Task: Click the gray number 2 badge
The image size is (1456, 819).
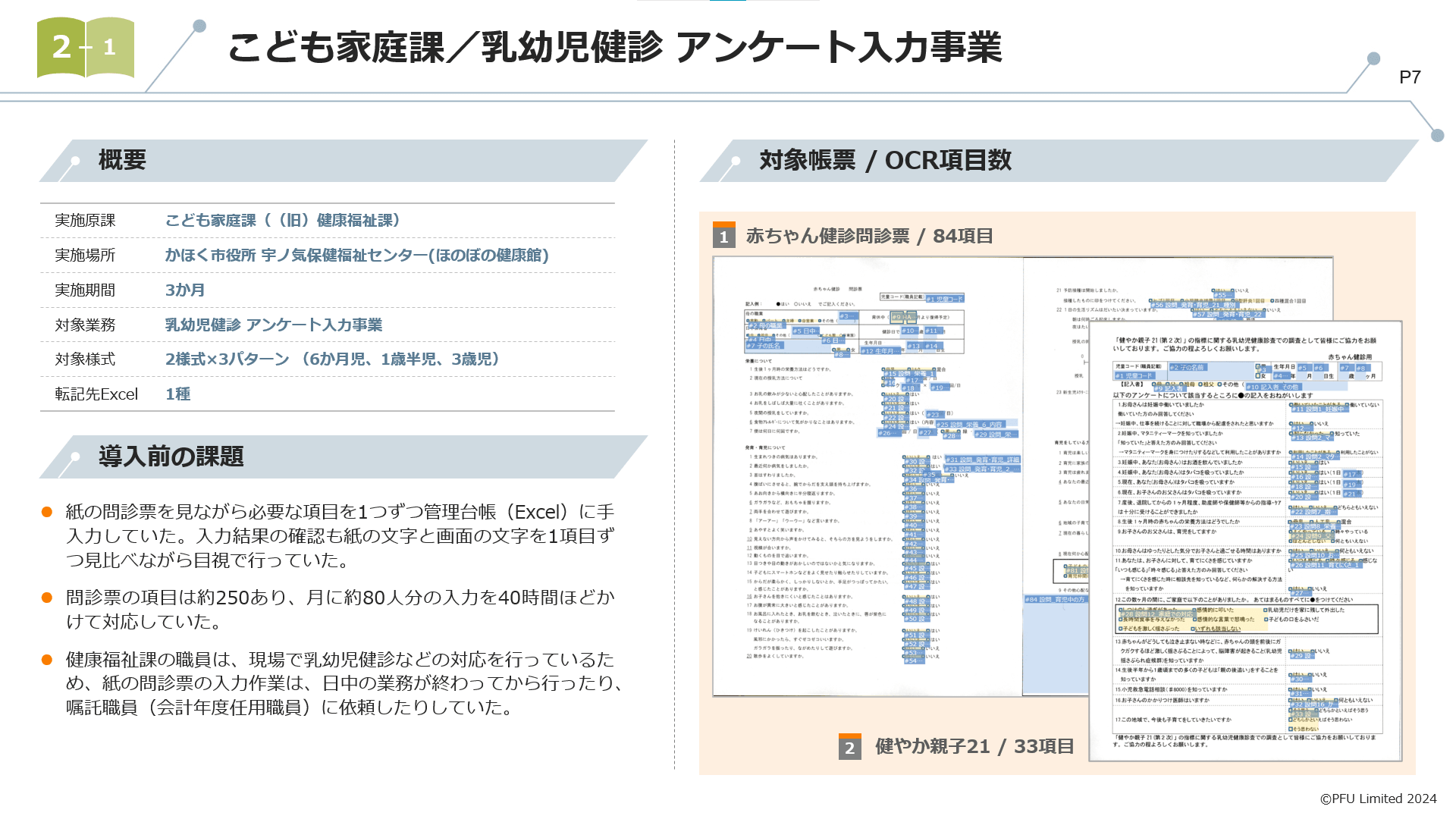Action: (849, 747)
